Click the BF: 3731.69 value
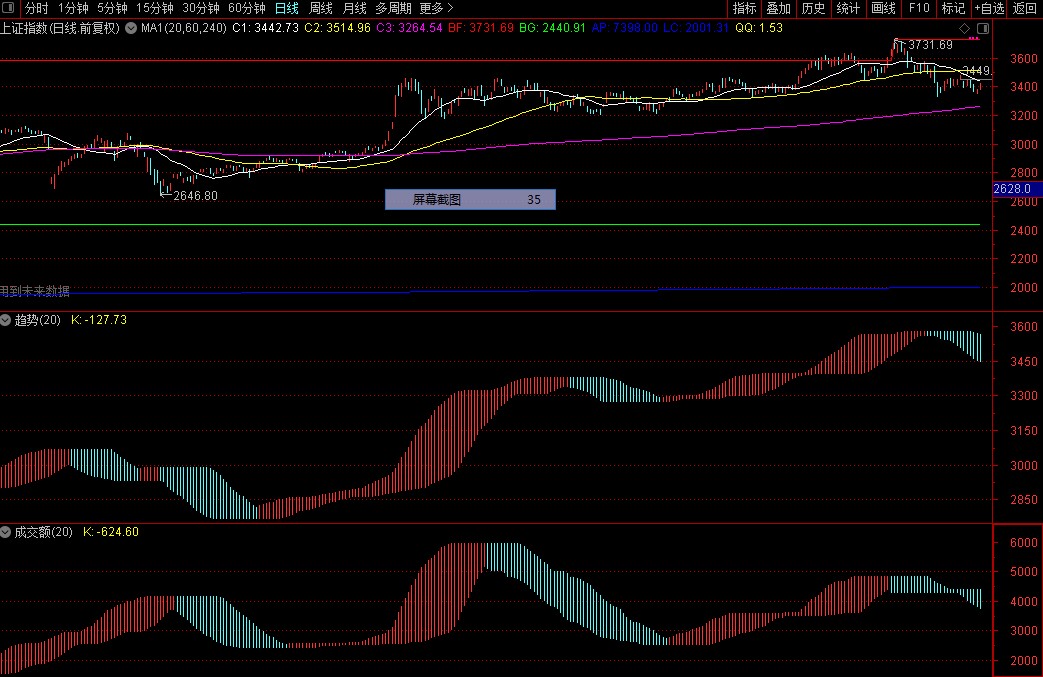Screen dimensions: 1043x677 (481, 28)
